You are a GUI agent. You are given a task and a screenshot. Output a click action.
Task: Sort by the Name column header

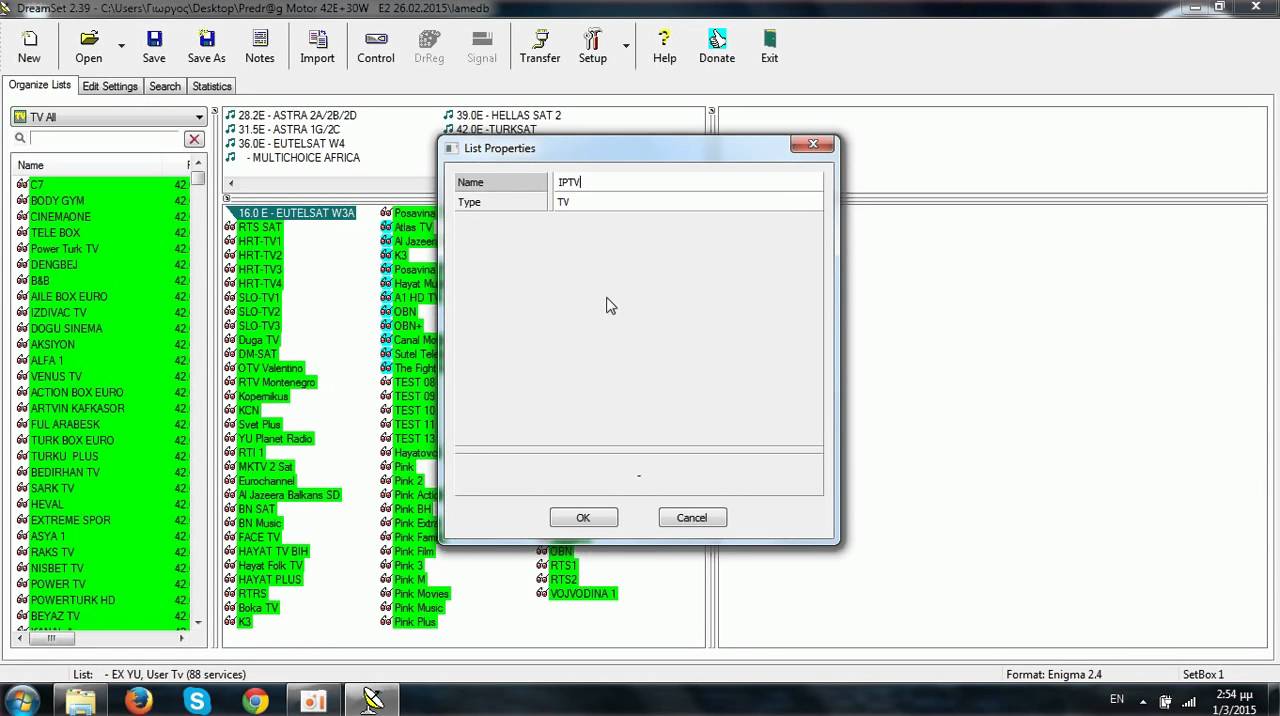click(98, 165)
